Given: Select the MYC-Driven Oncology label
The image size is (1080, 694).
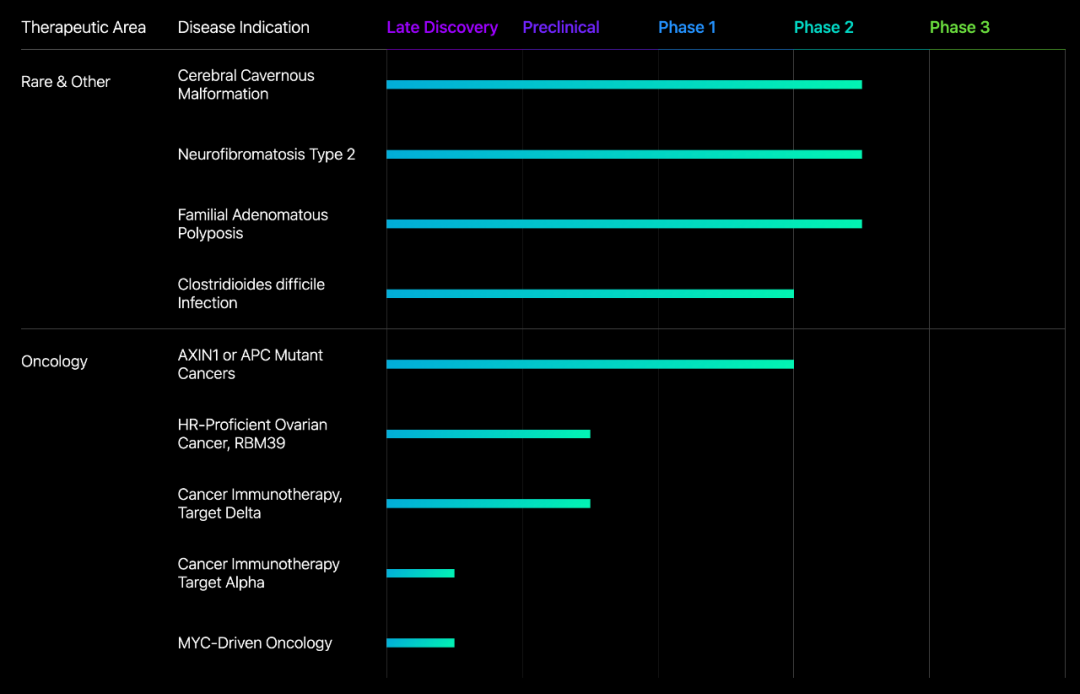Looking at the screenshot, I should coord(255,643).
